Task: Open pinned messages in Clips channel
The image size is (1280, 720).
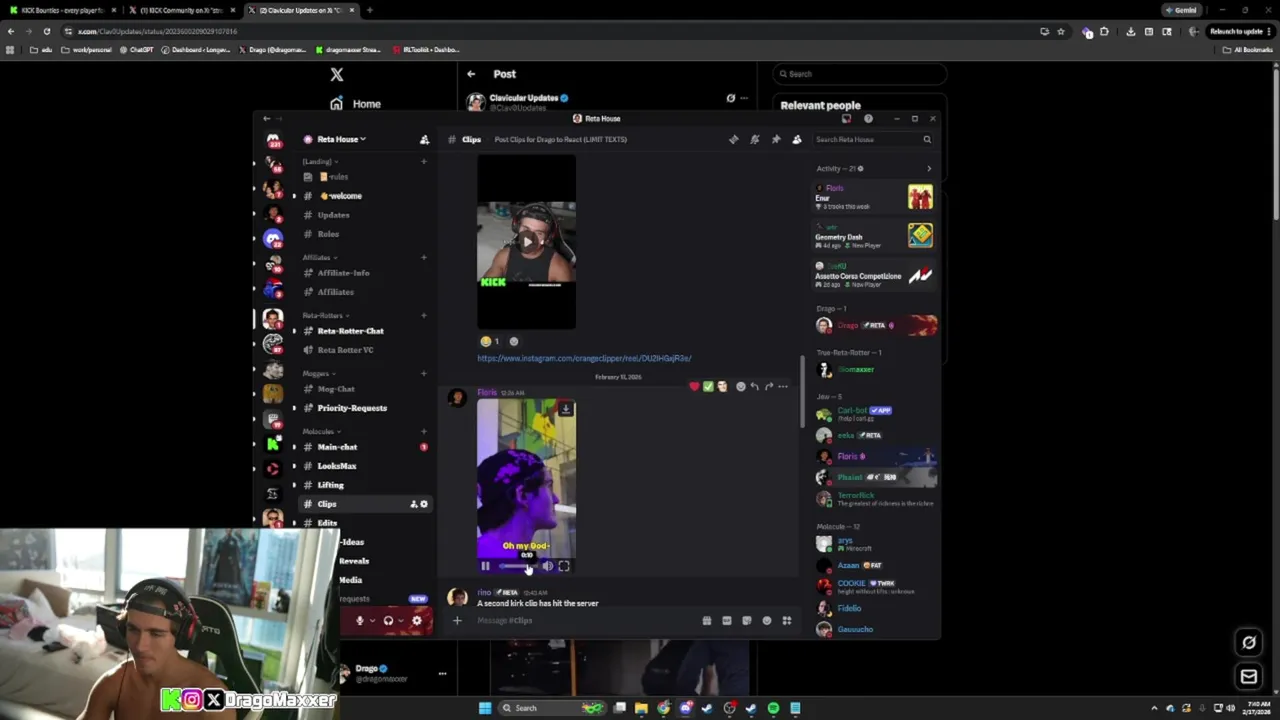Action: tap(776, 139)
